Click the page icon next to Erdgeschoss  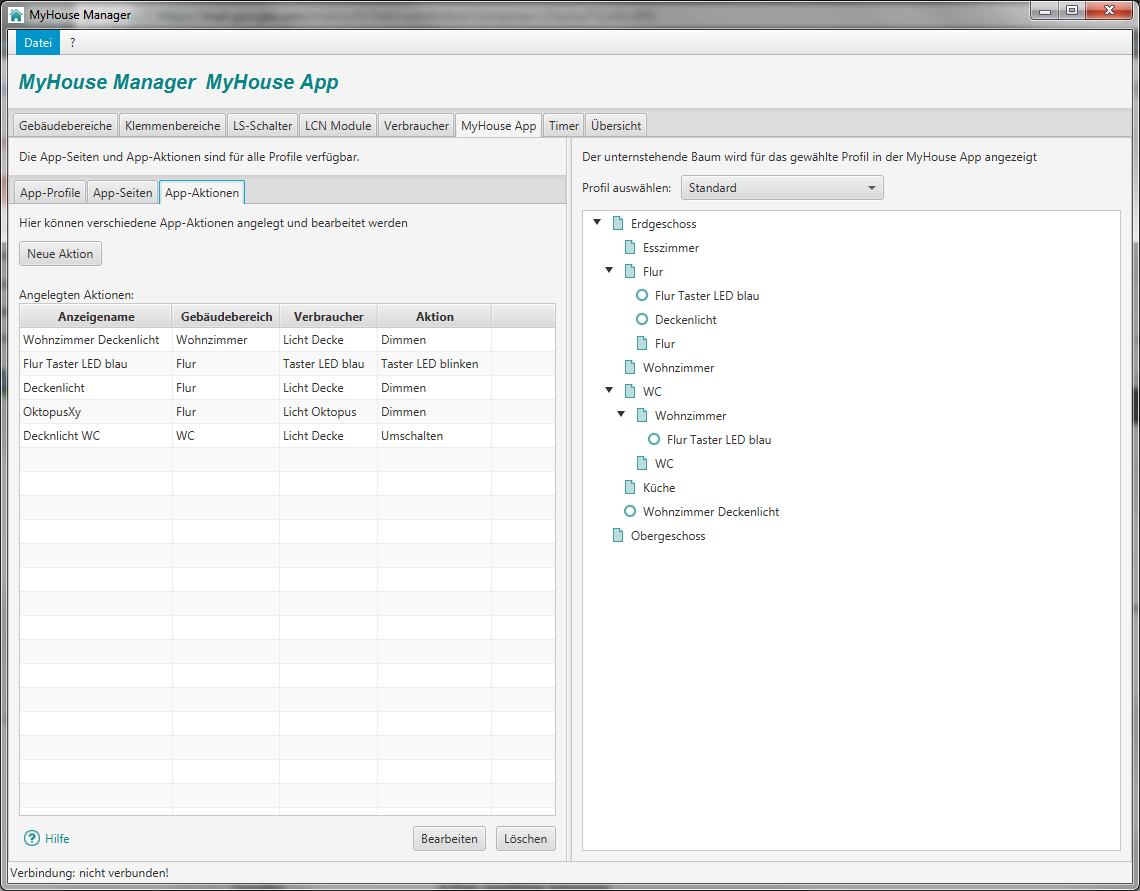pos(618,224)
